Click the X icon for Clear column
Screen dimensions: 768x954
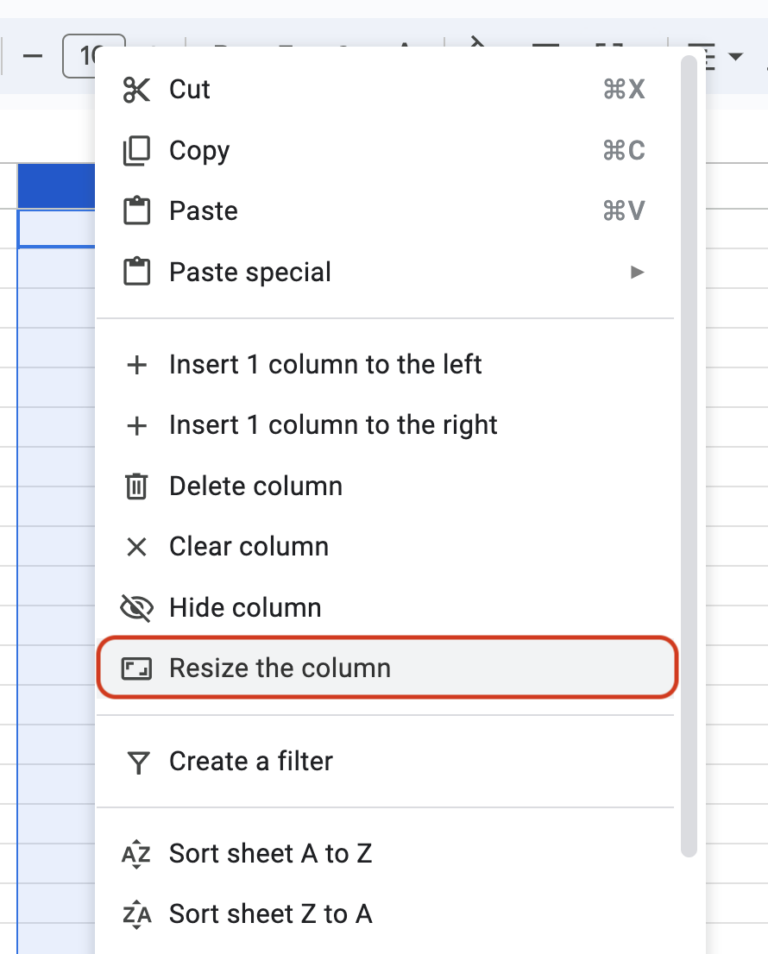click(x=136, y=546)
